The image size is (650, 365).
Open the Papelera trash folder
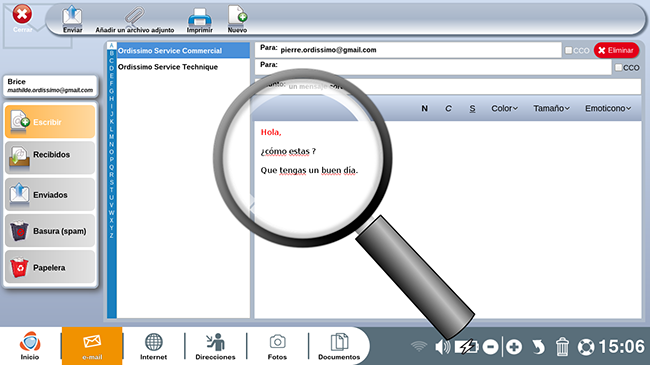(x=50, y=267)
